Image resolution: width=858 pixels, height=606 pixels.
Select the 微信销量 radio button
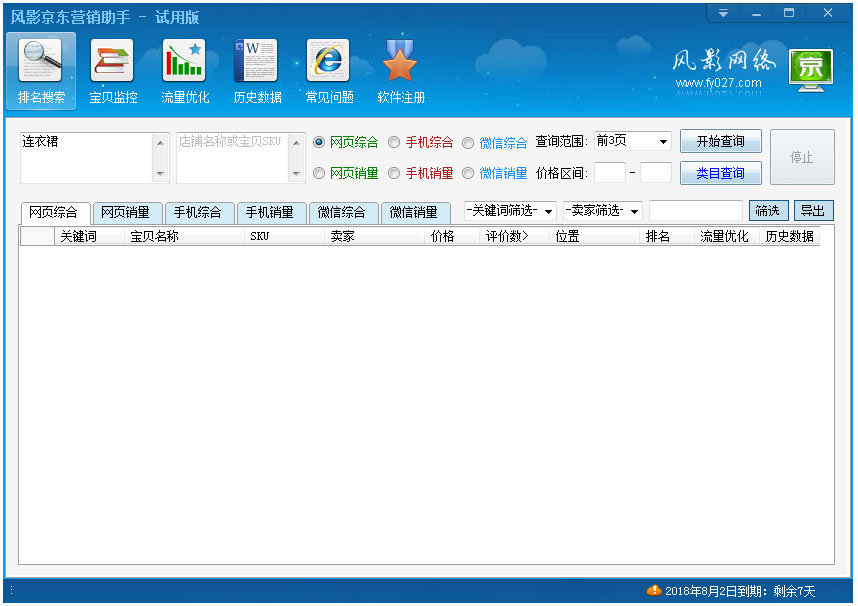tap(468, 173)
